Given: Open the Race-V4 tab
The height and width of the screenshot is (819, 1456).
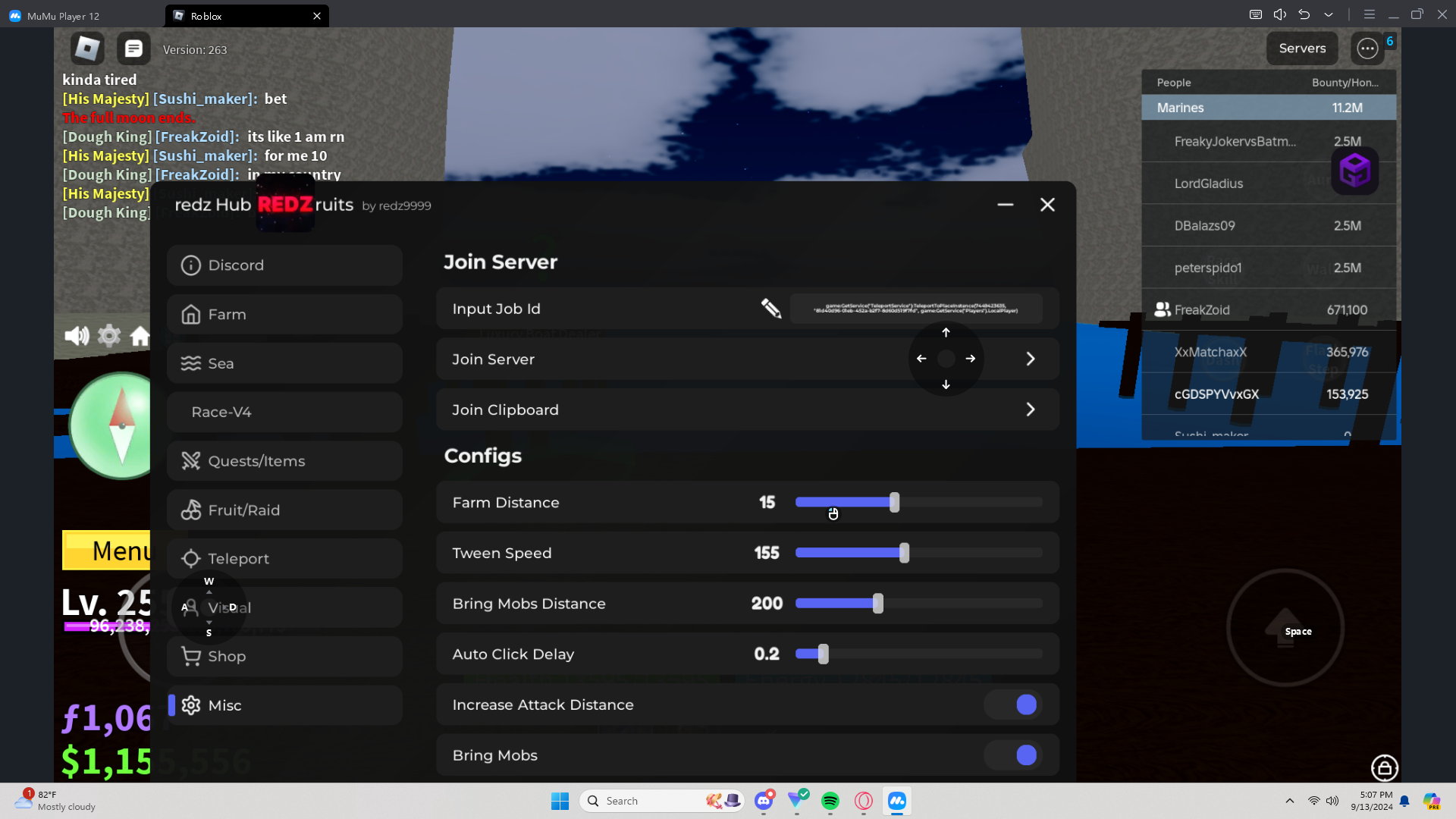Looking at the screenshot, I should click(x=284, y=412).
